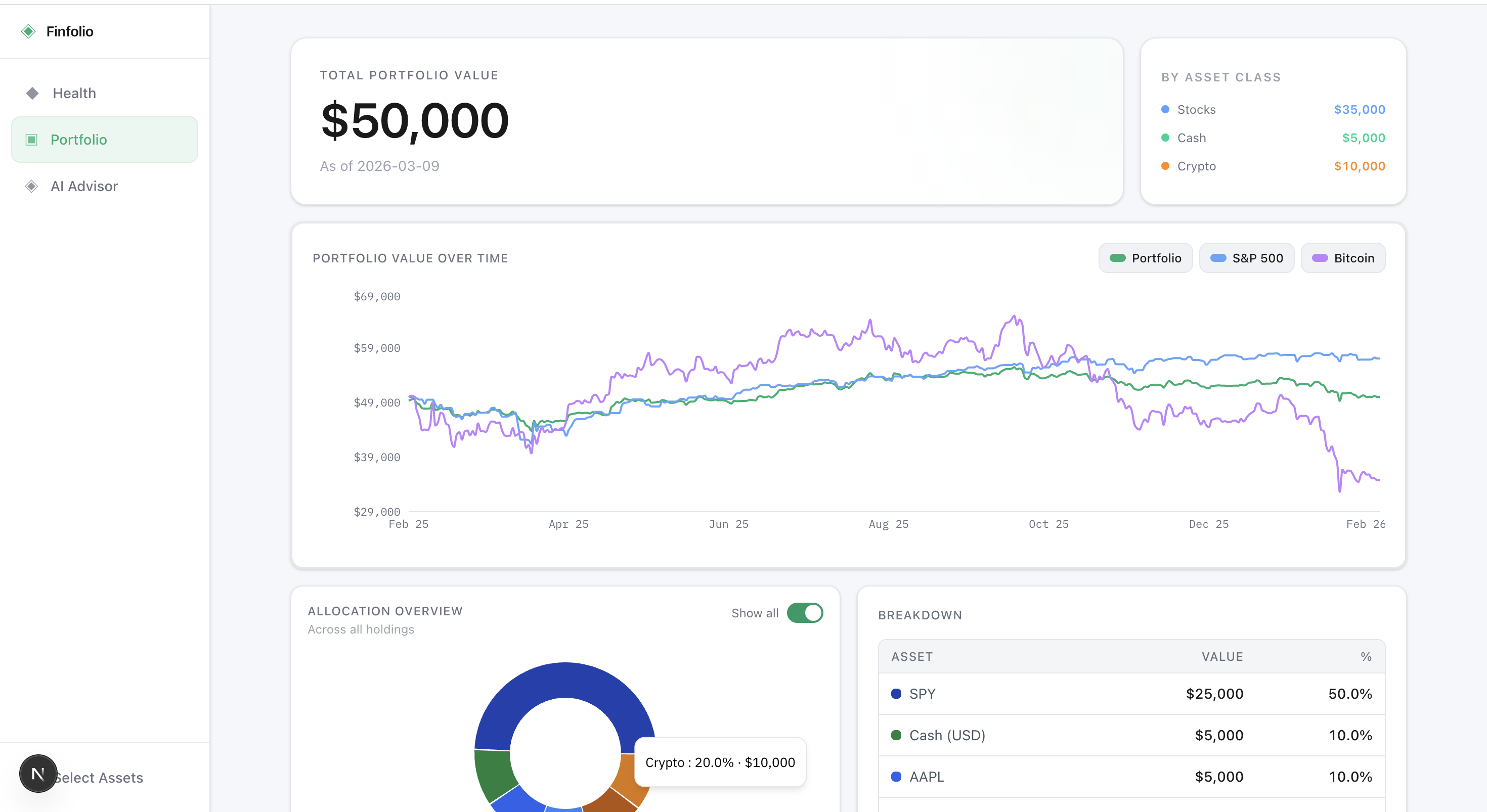Image resolution: width=1487 pixels, height=812 pixels.
Task: Click the green dot beside Cash (USD)
Action: [x=896, y=735]
